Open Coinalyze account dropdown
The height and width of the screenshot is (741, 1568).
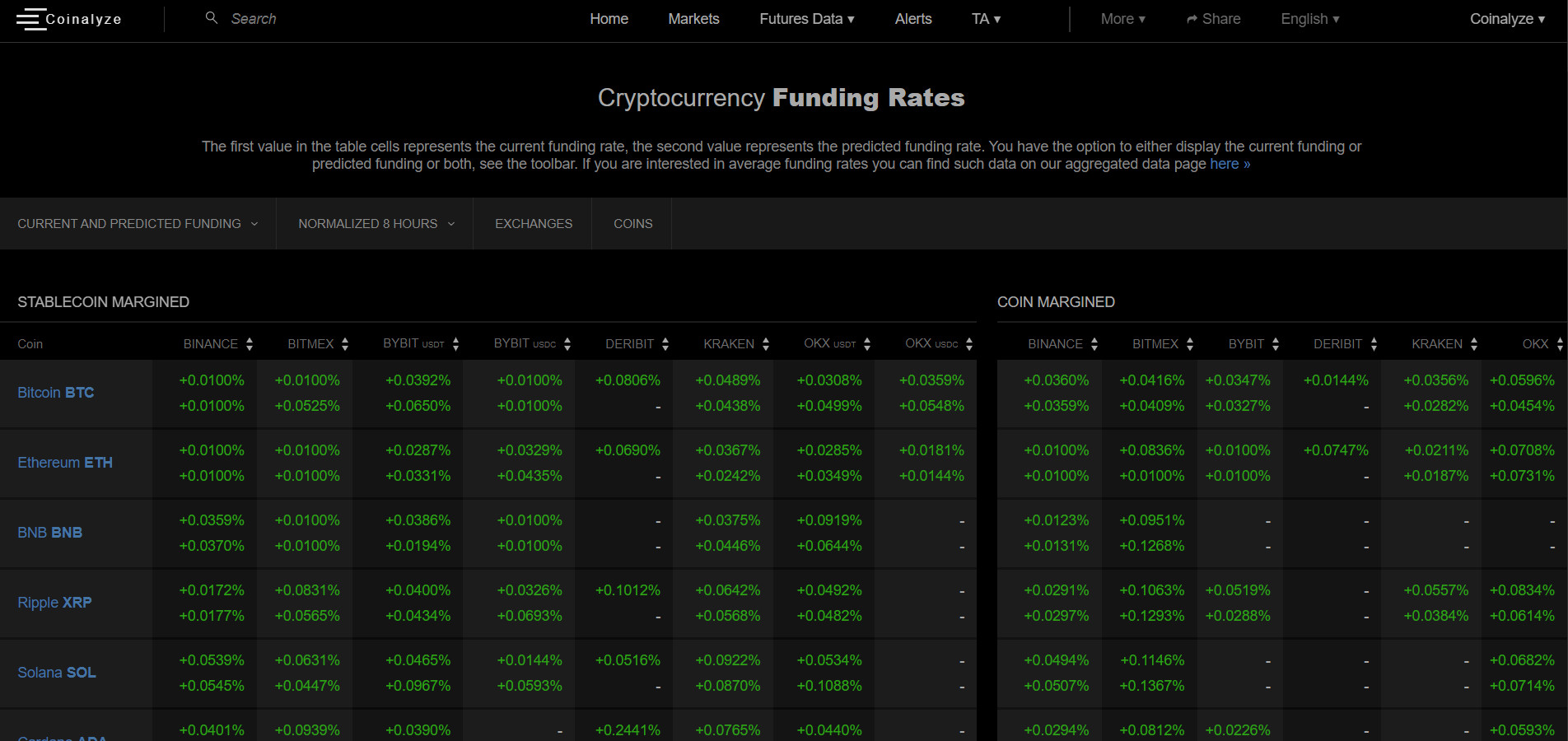pos(1508,19)
